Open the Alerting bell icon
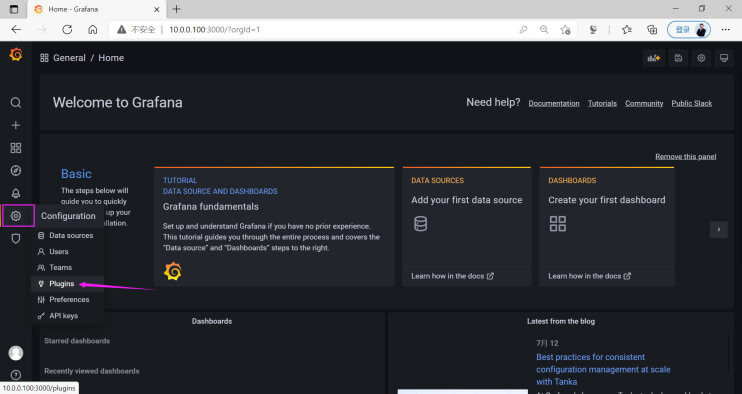 click(16, 193)
